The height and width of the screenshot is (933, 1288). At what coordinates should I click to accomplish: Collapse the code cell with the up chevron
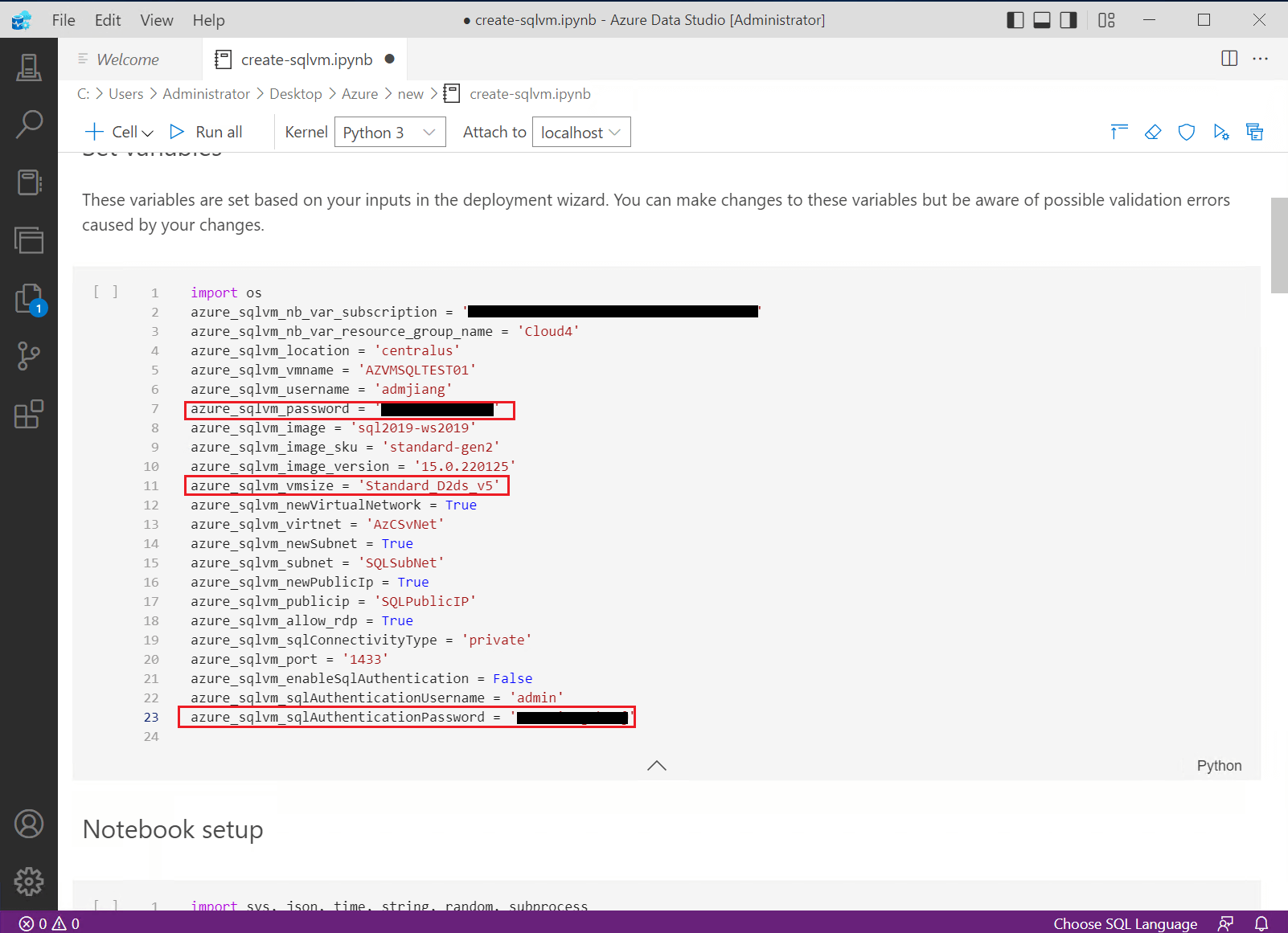[x=657, y=765]
